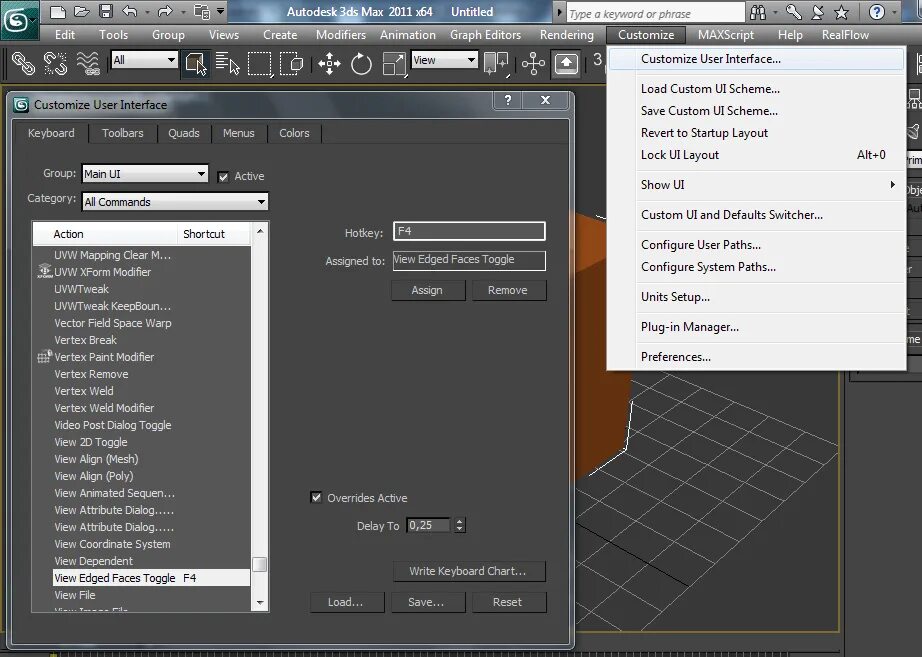Open the MAXScript menu
The image size is (922, 657).
click(x=726, y=35)
